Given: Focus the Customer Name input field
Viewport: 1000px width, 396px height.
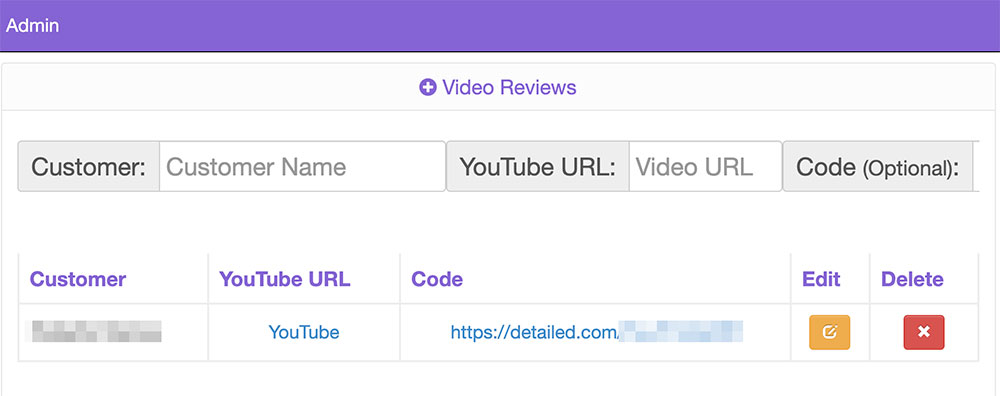Looking at the screenshot, I should tap(302, 166).
